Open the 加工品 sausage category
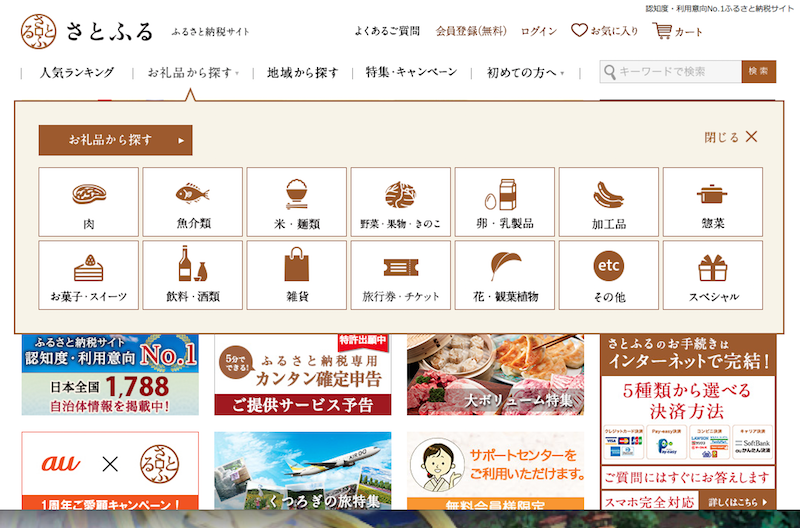The image size is (800, 528). pyautogui.click(x=609, y=202)
